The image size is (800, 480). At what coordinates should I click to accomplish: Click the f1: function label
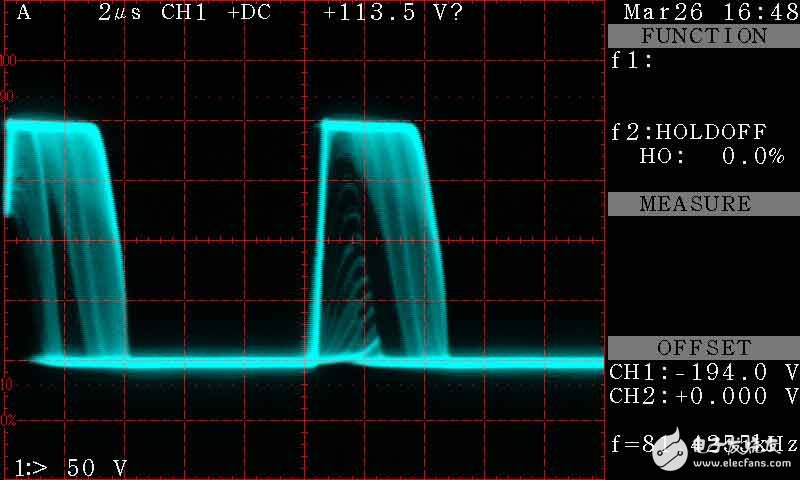[x=632, y=61]
